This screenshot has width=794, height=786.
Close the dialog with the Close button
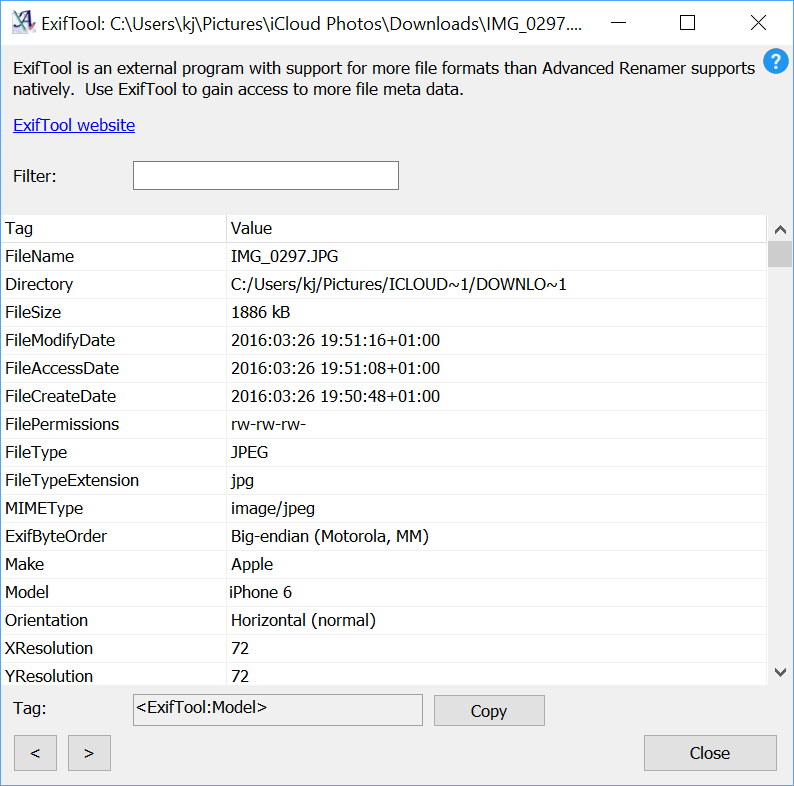(709, 753)
